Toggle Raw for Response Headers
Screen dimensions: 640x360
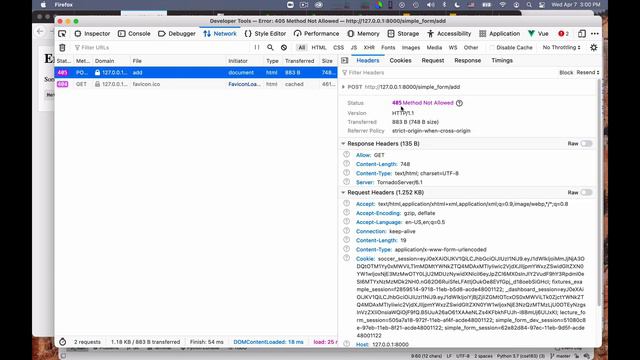click(587, 144)
